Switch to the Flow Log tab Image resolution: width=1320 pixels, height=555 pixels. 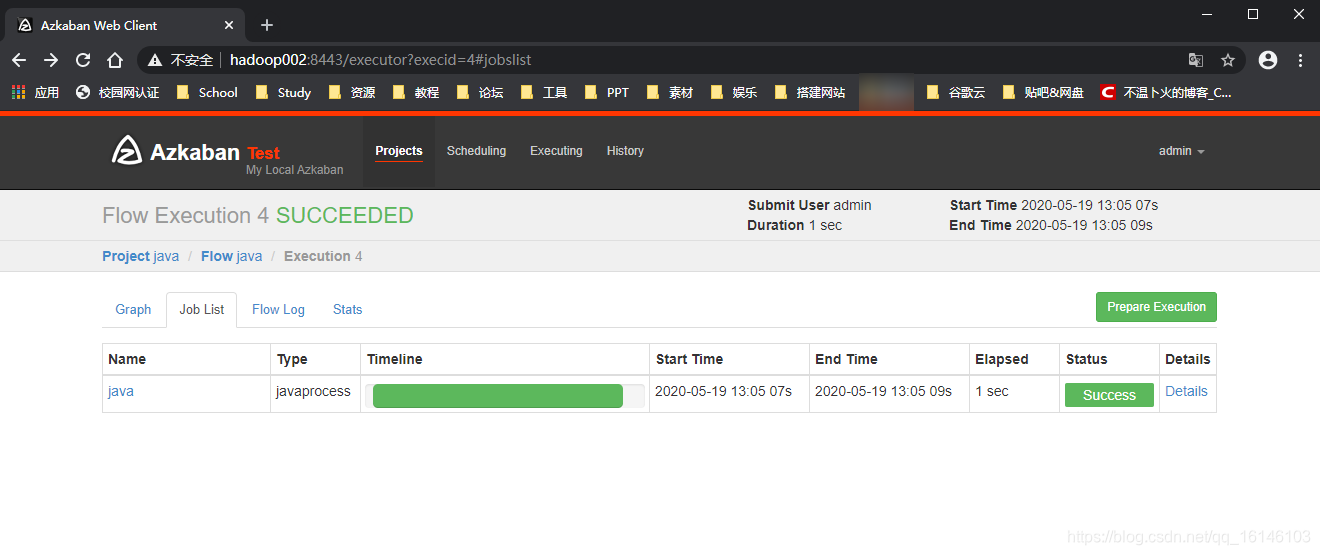pos(278,309)
